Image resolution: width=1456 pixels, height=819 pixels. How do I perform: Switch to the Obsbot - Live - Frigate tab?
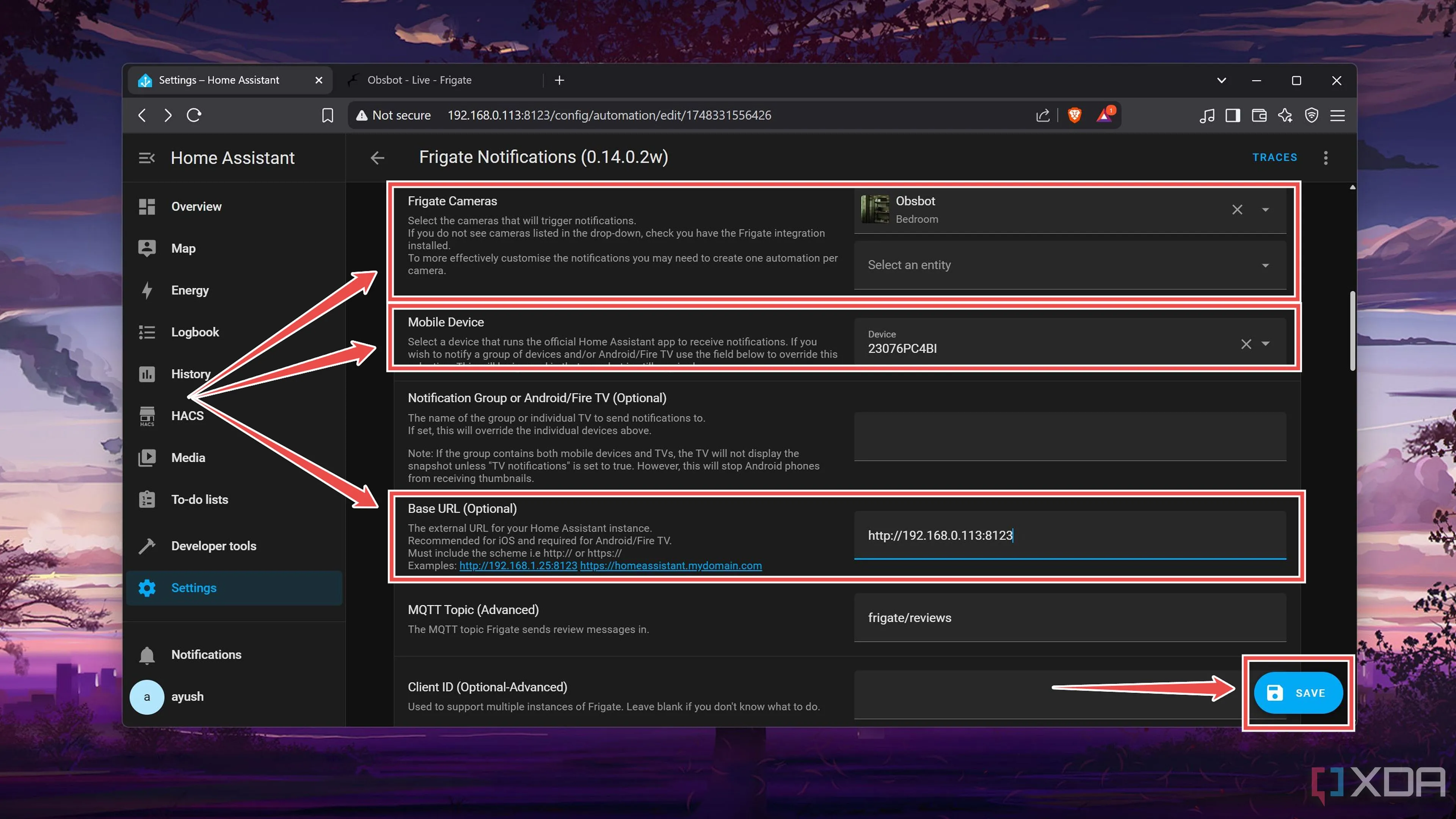point(419,80)
